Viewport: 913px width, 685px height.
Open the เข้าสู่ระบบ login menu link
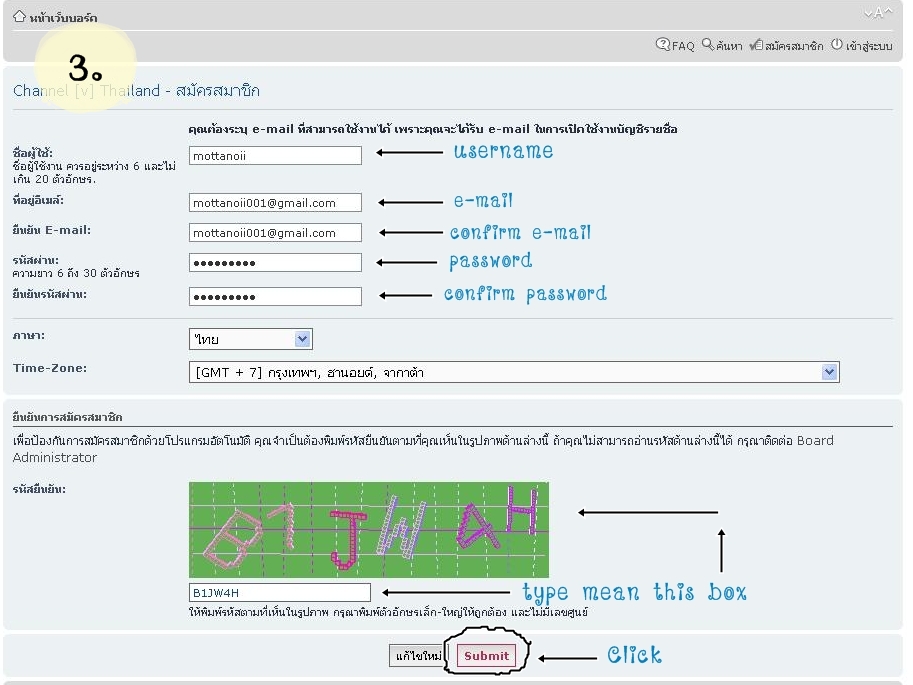point(869,45)
